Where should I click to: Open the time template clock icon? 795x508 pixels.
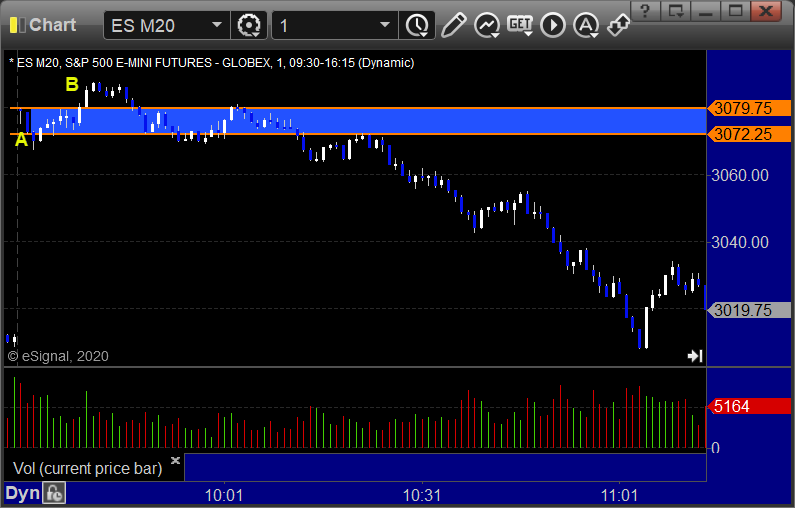click(418, 25)
